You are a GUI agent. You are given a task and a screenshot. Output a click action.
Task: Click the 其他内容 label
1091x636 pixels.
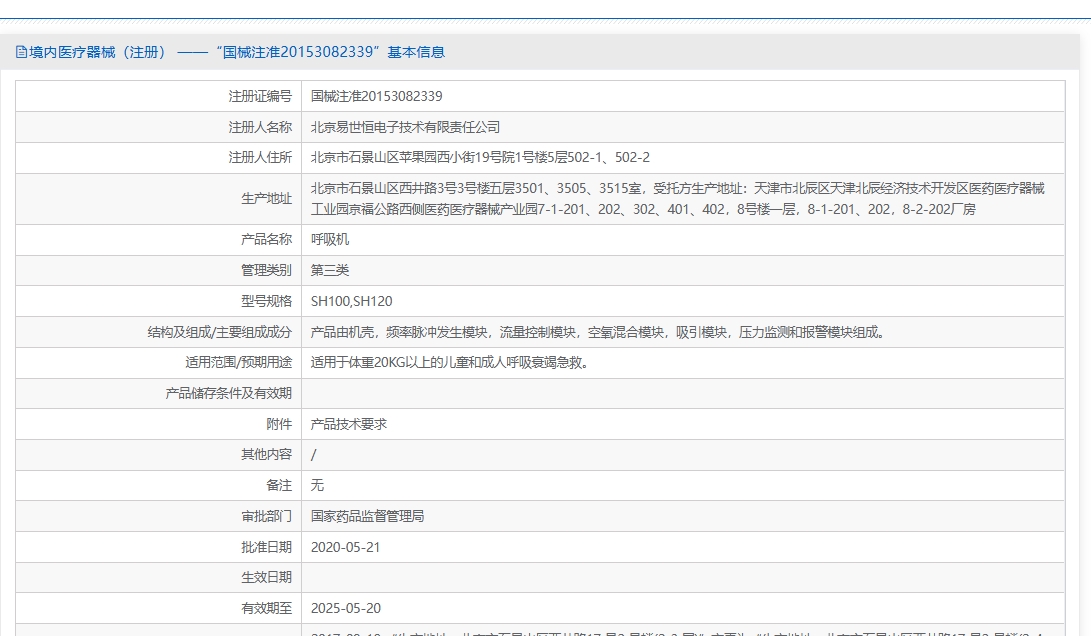point(266,454)
